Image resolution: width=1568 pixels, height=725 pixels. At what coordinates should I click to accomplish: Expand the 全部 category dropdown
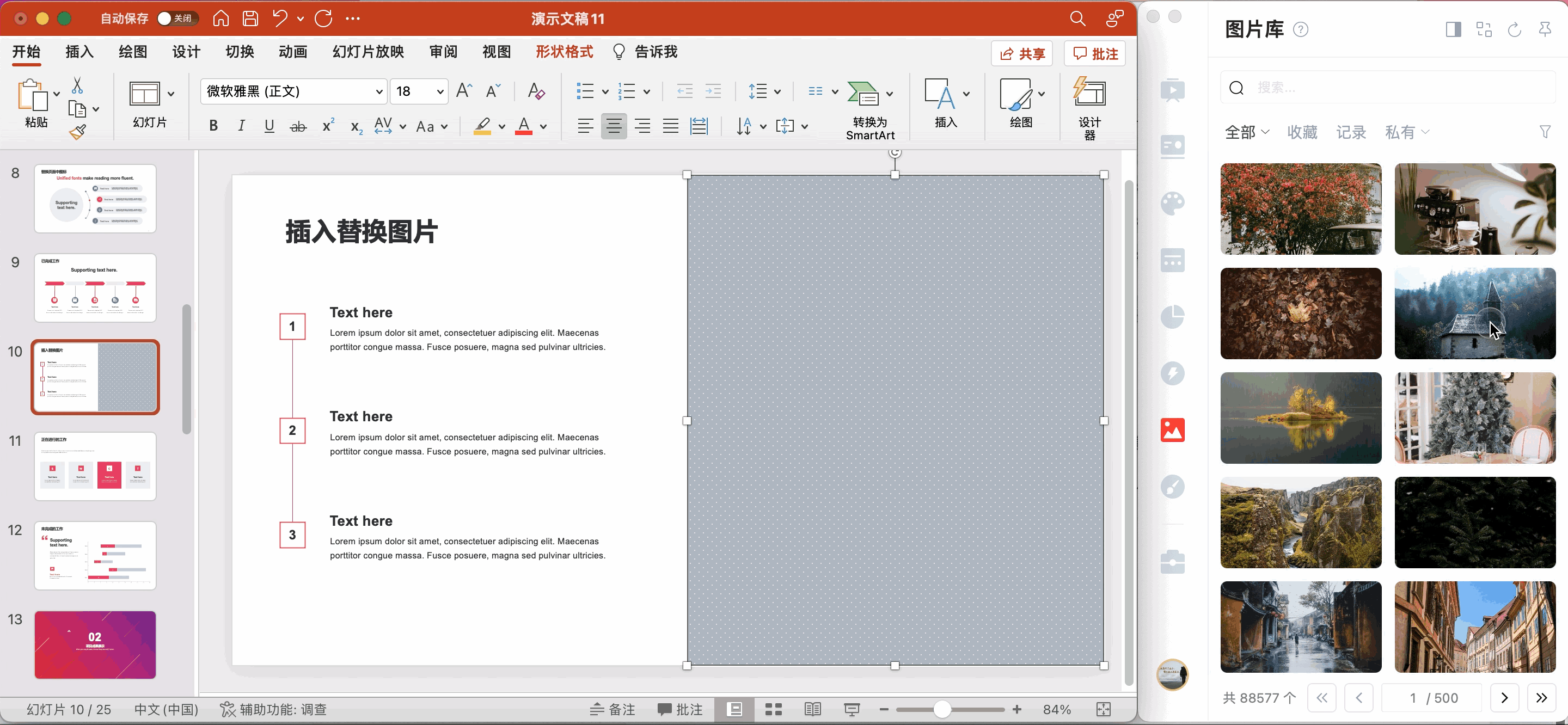tap(1247, 132)
